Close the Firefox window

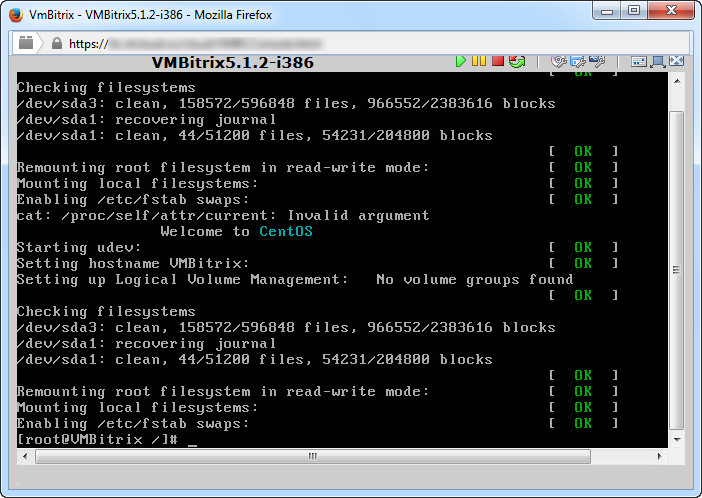pyautogui.click(x=671, y=11)
